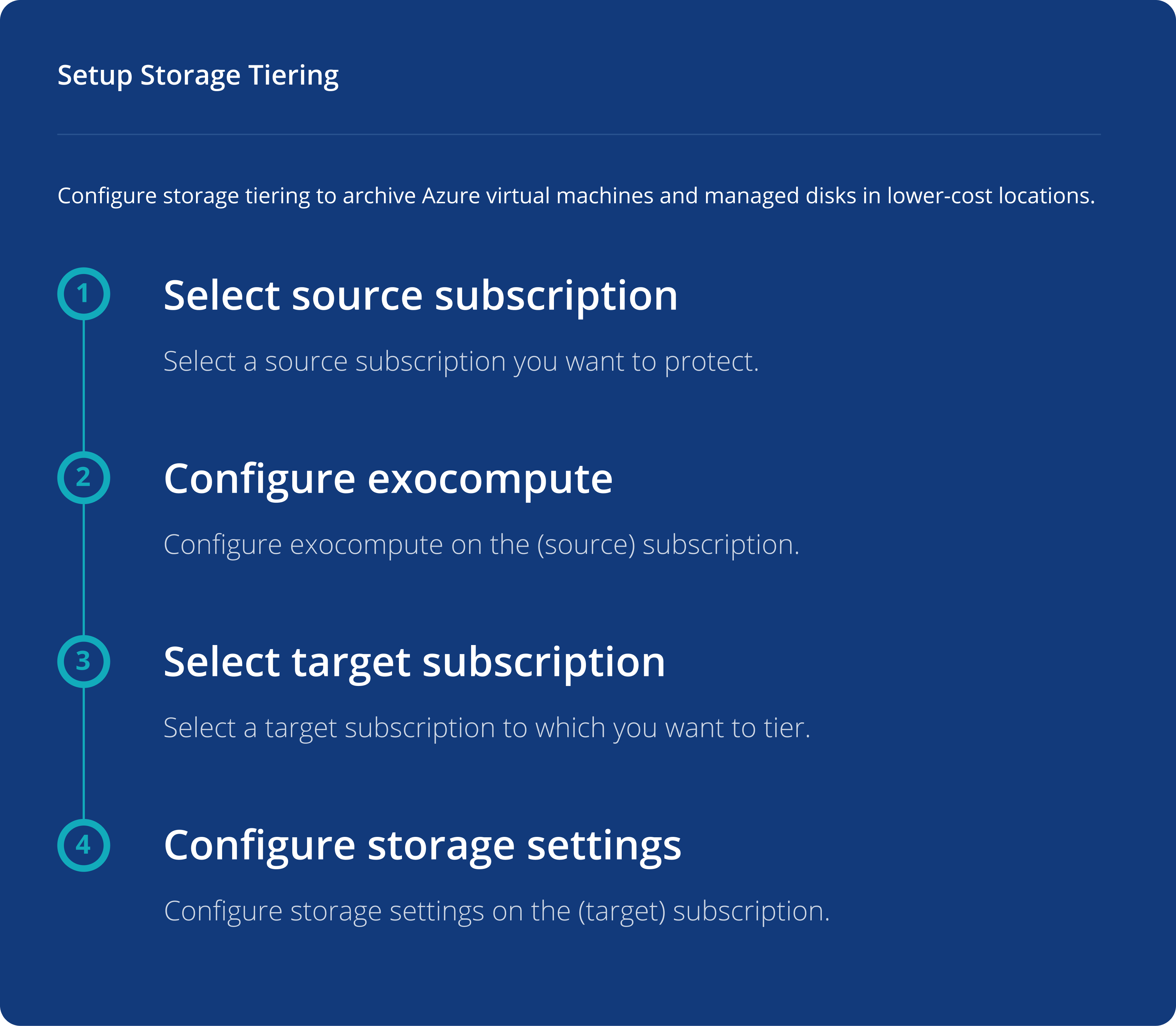Click the step 2 circle icon
This screenshot has height=1026, width=1176.
coord(84,478)
